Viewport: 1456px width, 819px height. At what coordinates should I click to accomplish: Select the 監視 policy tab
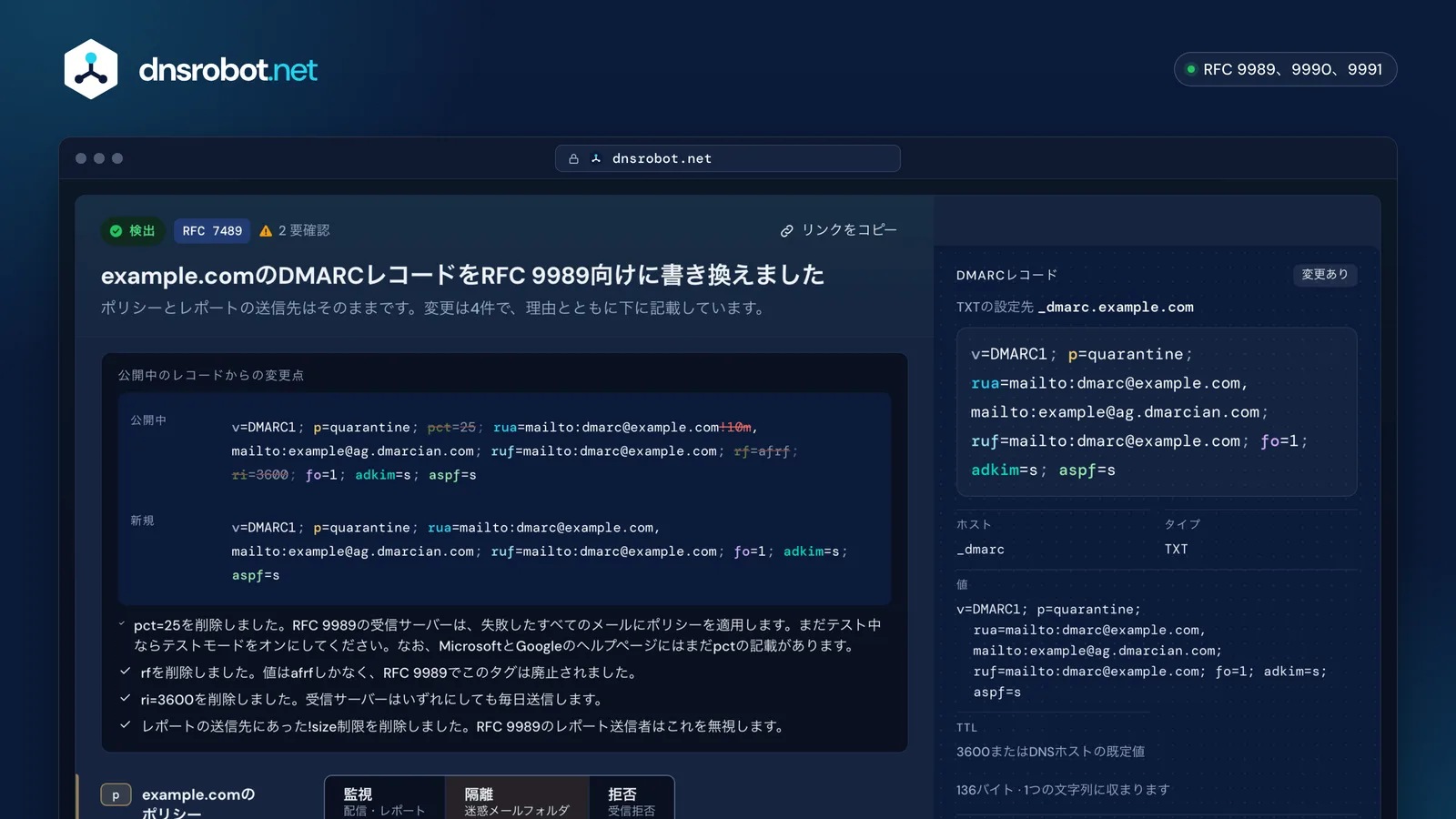coord(385,800)
